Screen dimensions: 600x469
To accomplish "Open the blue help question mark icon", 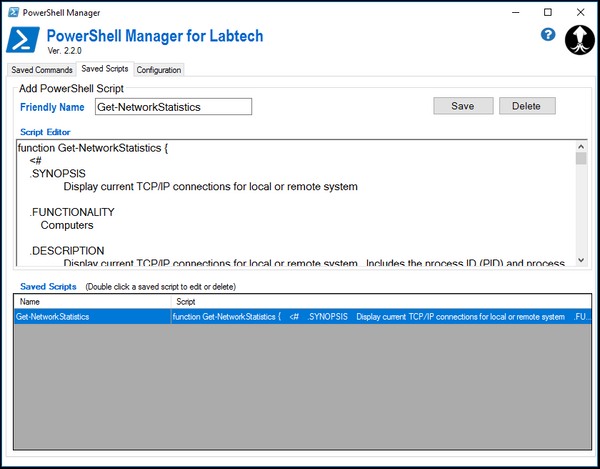I will [x=548, y=35].
